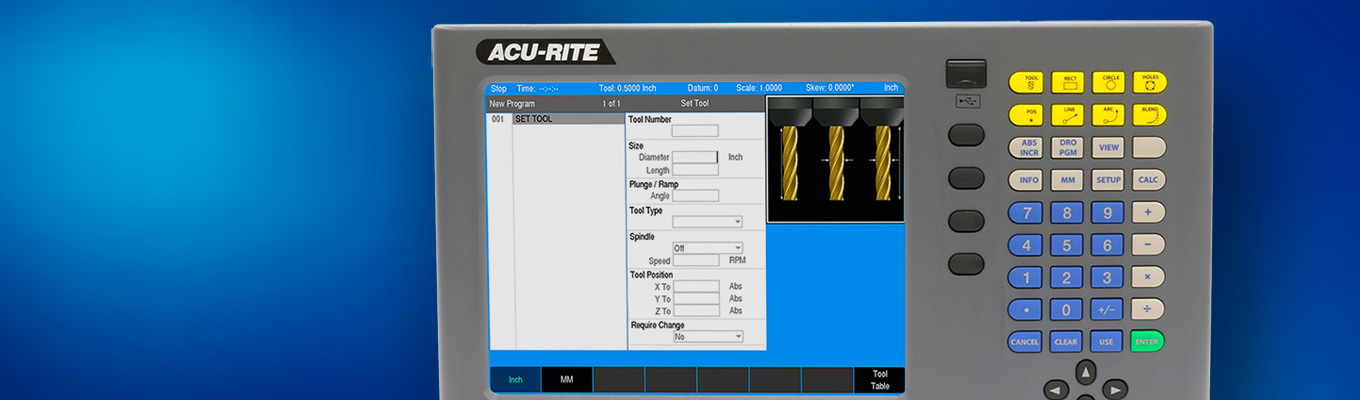Click the blue USE key
Screen dimensions: 1360x400
(1107, 342)
